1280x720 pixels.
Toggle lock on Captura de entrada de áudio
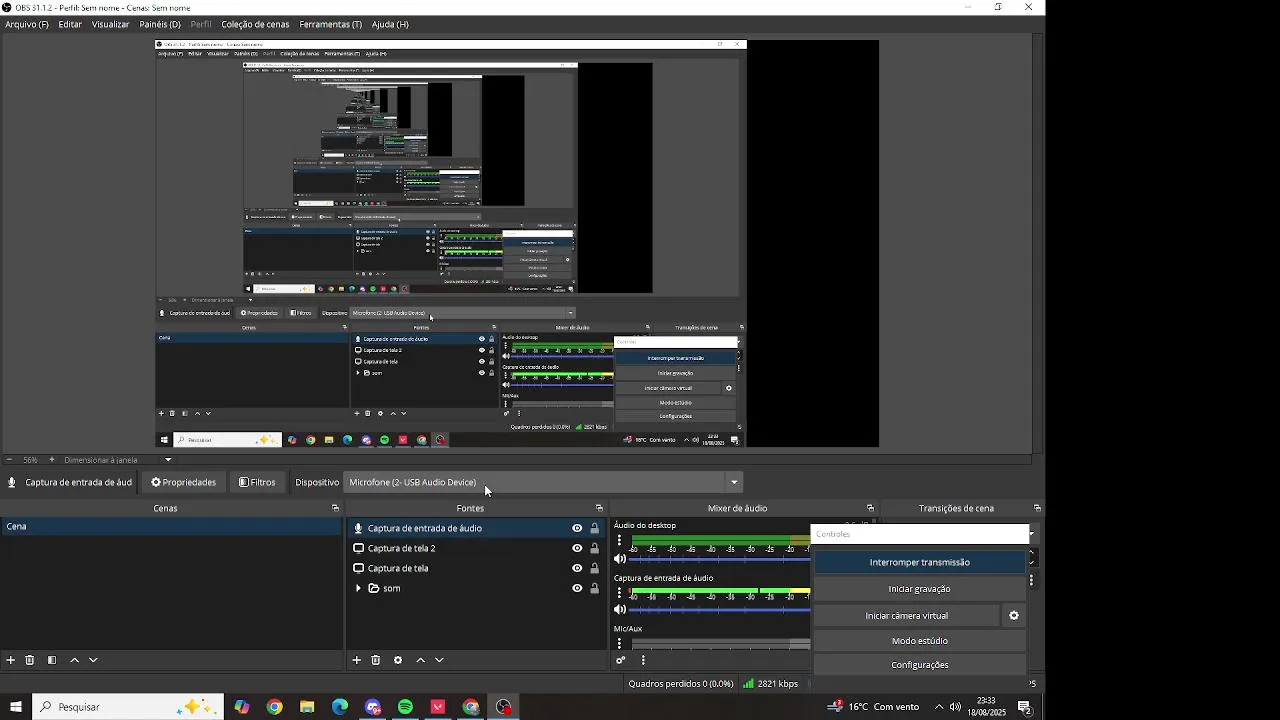pos(594,528)
